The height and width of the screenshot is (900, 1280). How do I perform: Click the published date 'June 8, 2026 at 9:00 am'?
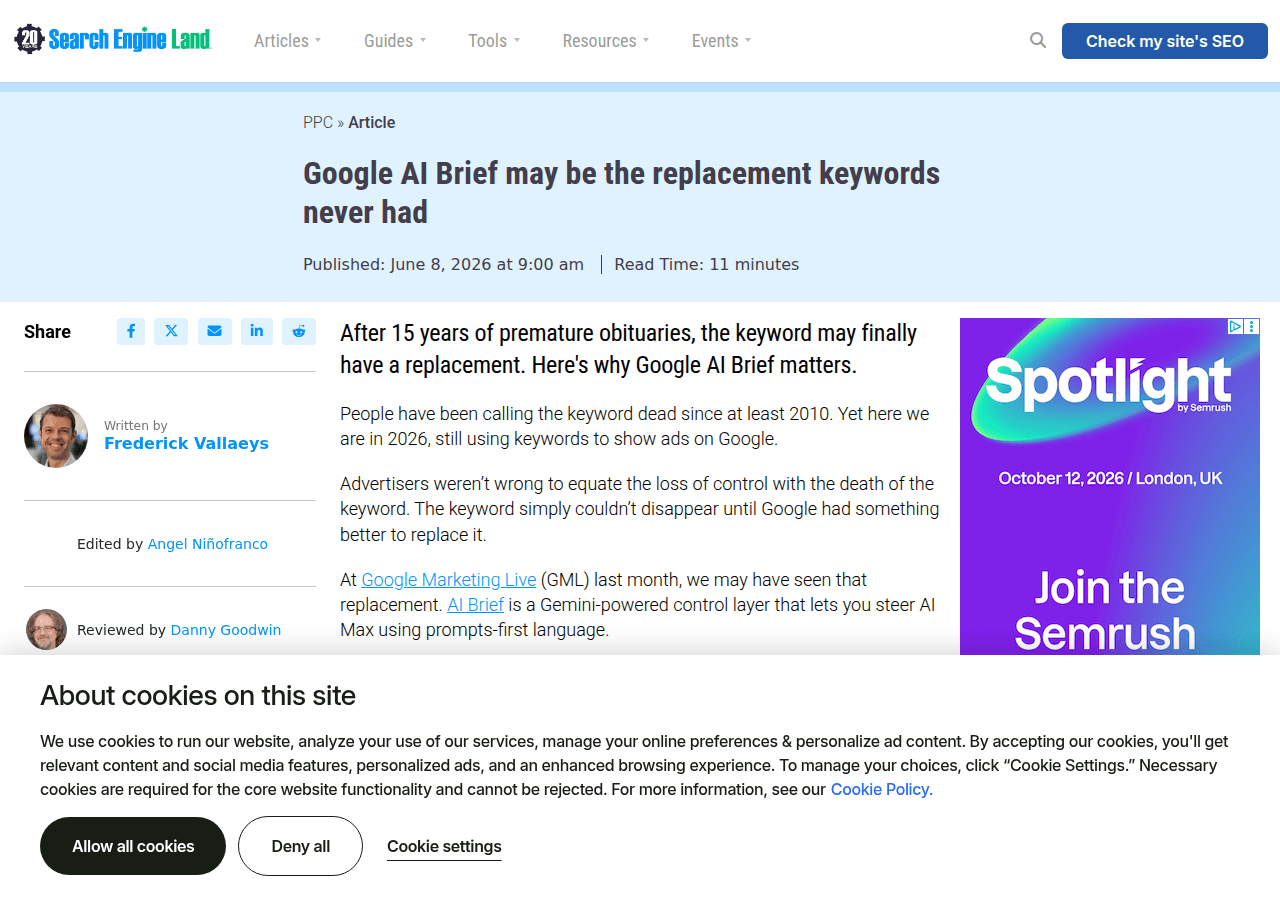click(487, 264)
